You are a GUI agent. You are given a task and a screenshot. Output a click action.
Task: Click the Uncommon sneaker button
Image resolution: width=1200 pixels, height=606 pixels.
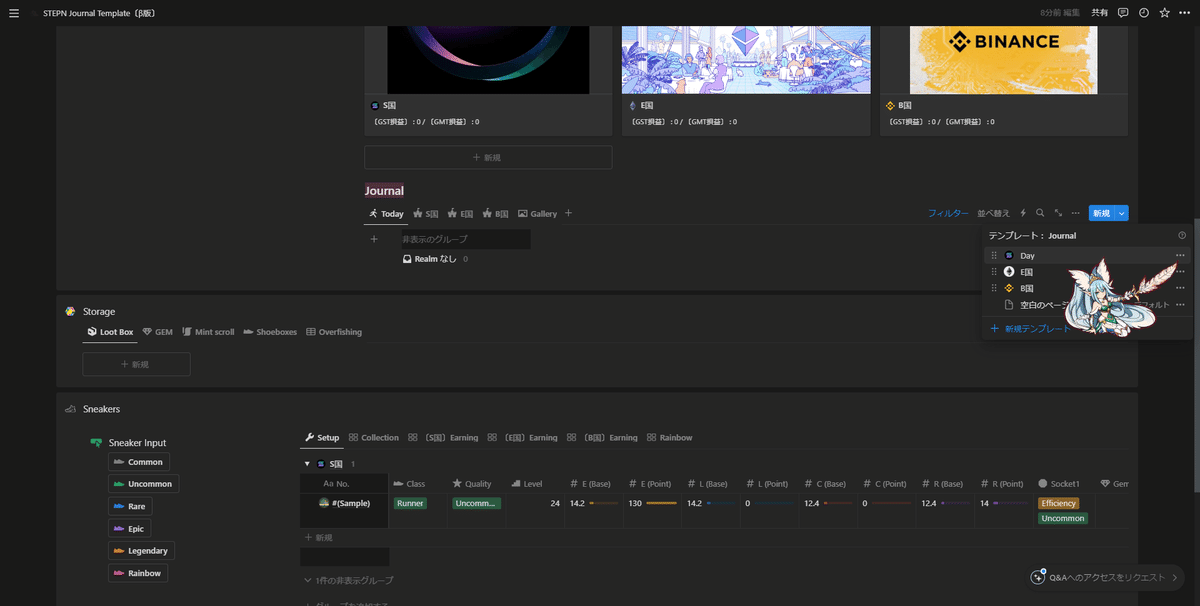coord(143,484)
